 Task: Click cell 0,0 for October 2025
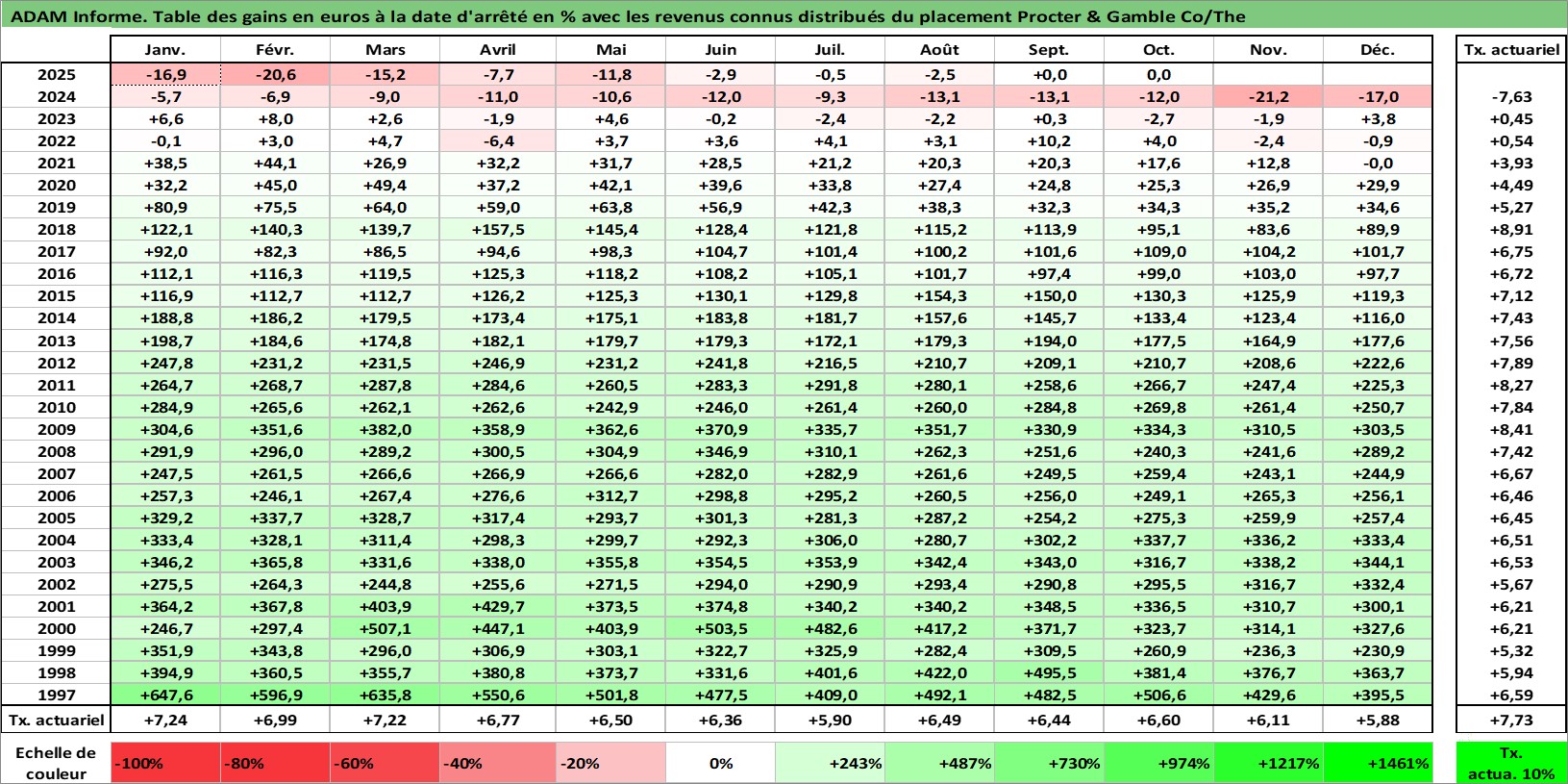[1158, 74]
